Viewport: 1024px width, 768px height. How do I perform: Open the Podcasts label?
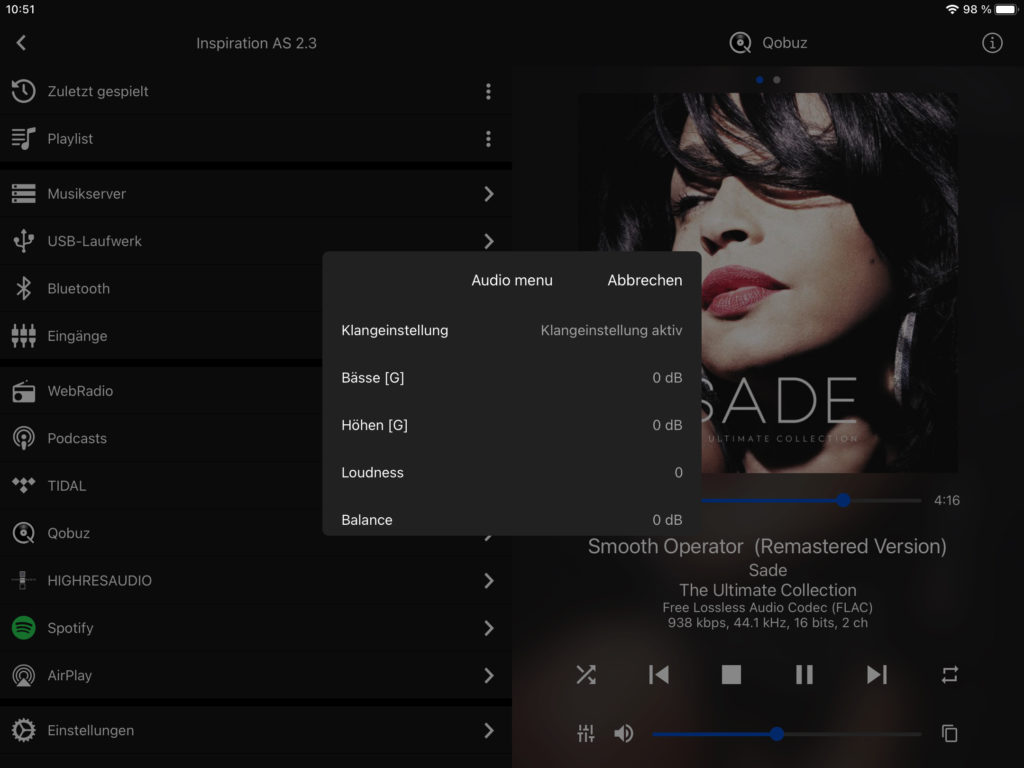(77, 438)
